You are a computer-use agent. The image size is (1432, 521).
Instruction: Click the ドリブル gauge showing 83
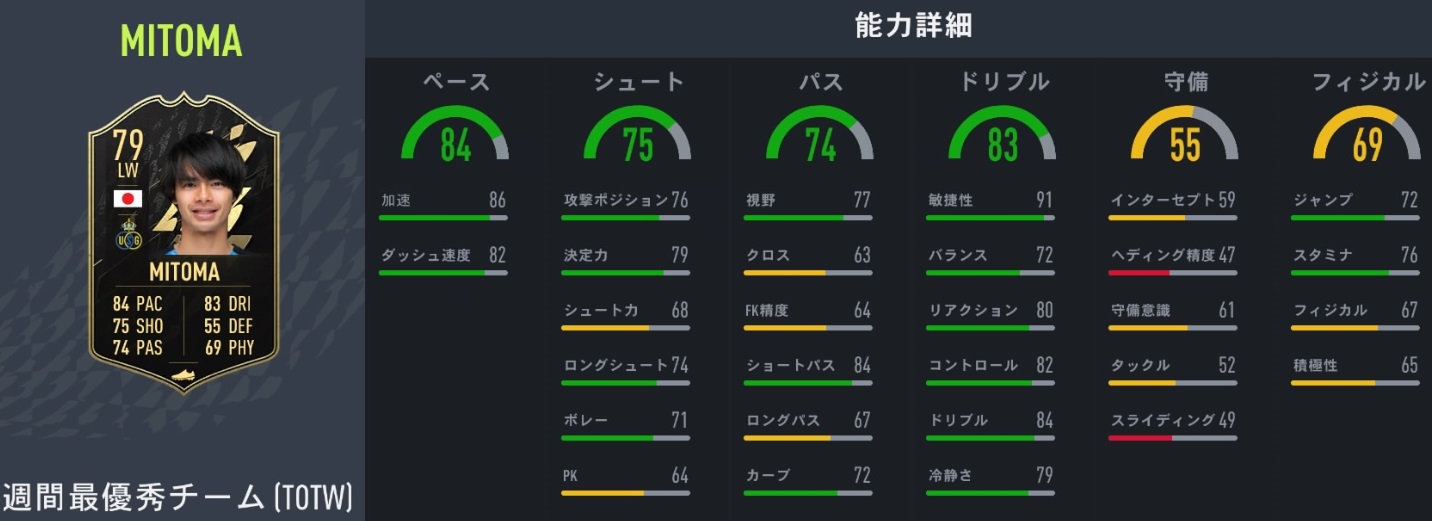point(1002,137)
